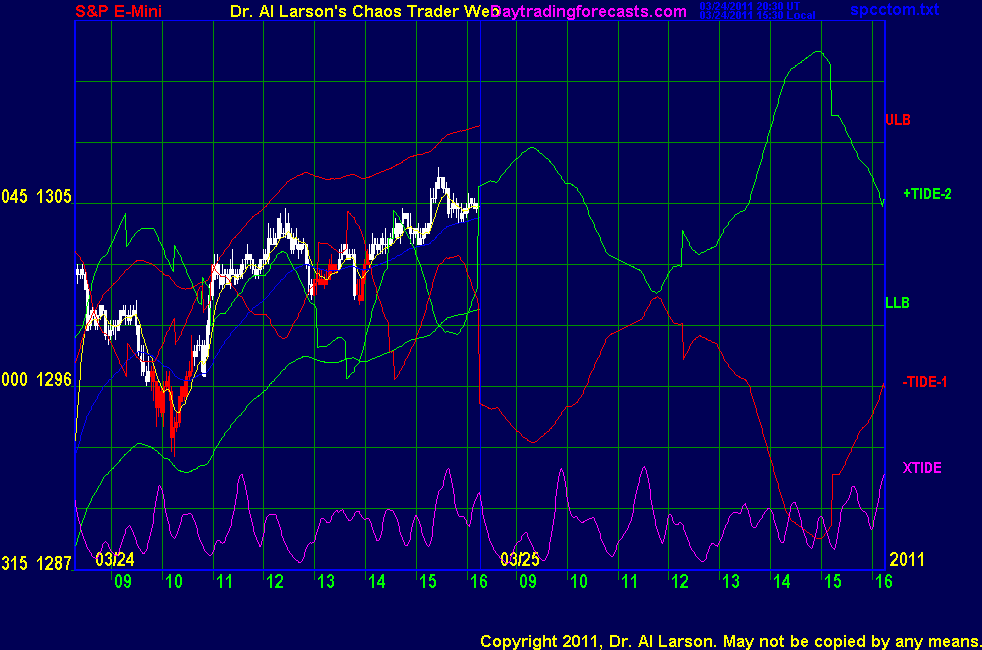Select the 09 hour label under 03/24
982x650 pixels.
pyautogui.click(x=123, y=581)
